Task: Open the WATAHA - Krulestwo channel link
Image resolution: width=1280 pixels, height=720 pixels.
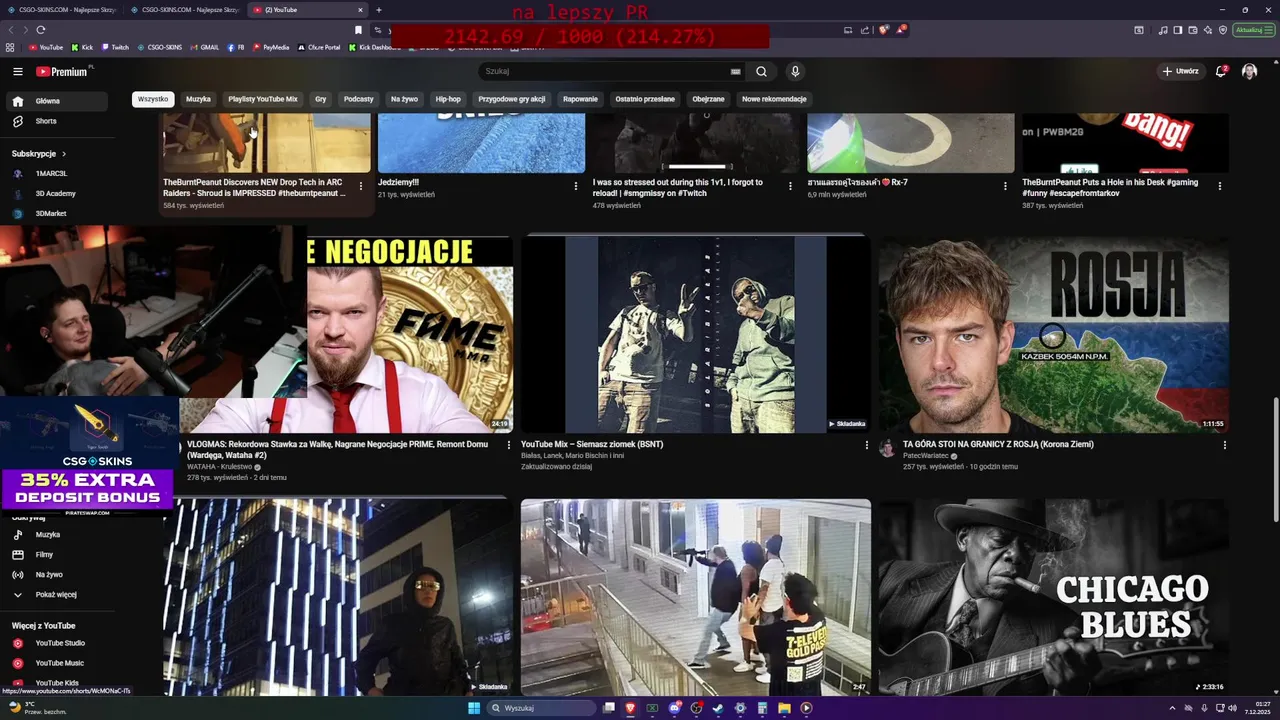Action: pos(220,467)
